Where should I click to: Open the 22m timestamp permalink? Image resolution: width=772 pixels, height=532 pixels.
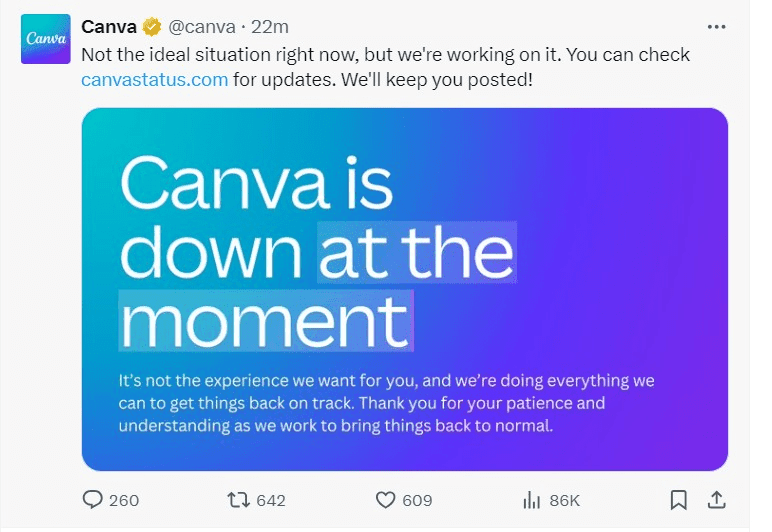click(270, 27)
